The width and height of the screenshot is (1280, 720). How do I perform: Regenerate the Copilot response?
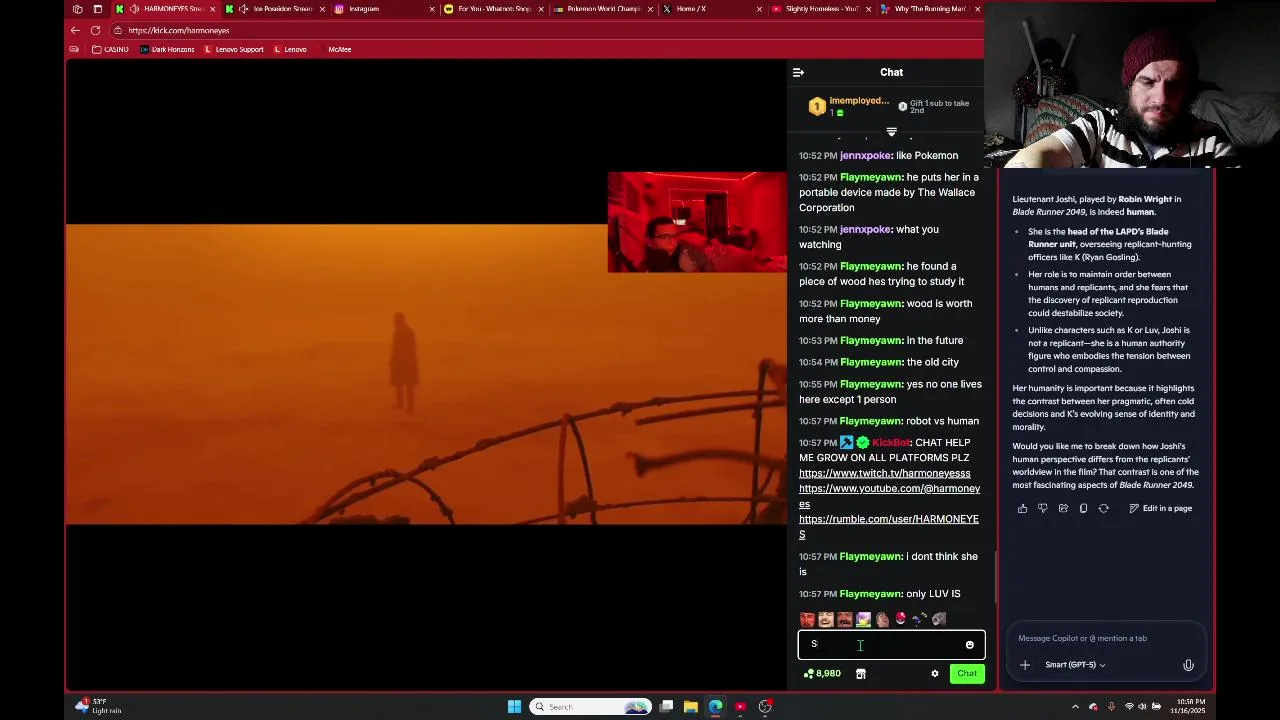[x=1104, y=509]
